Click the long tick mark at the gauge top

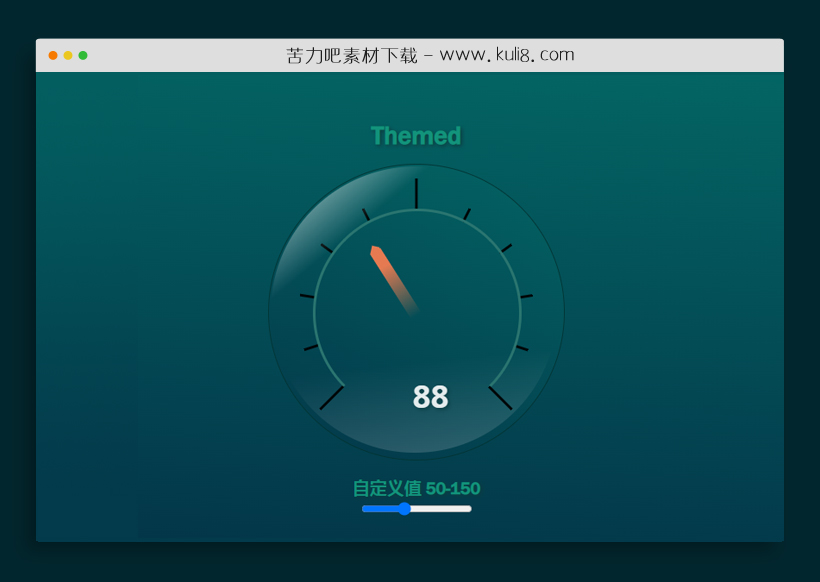(416, 193)
